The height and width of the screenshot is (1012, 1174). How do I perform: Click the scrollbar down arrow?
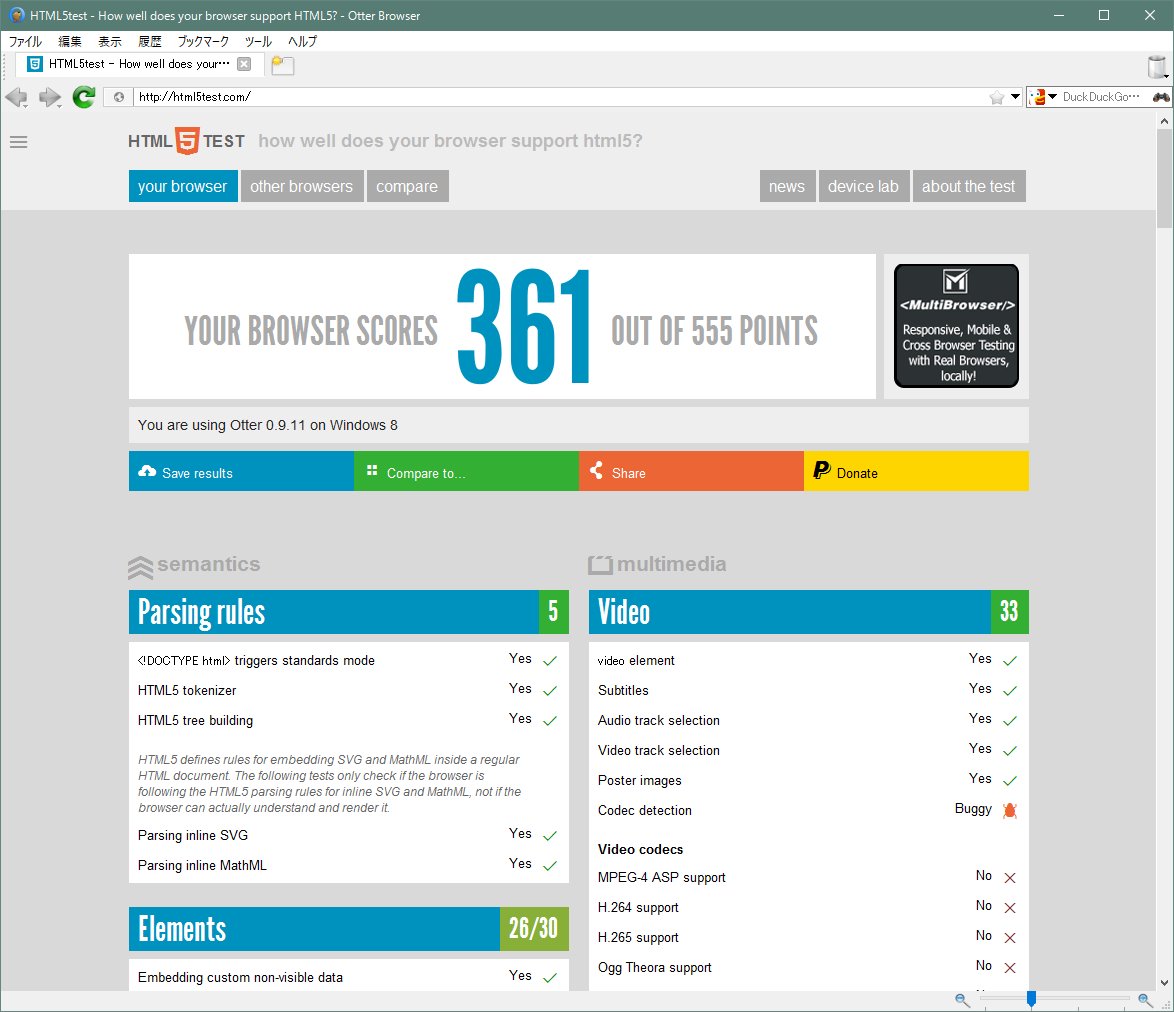coord(1164,983)
